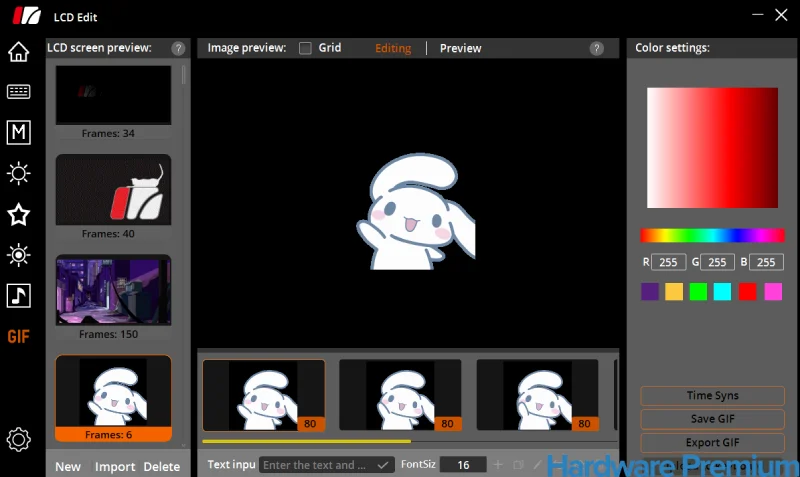Click the Save GIF button
800x477 pixels.
click(712, 419)
